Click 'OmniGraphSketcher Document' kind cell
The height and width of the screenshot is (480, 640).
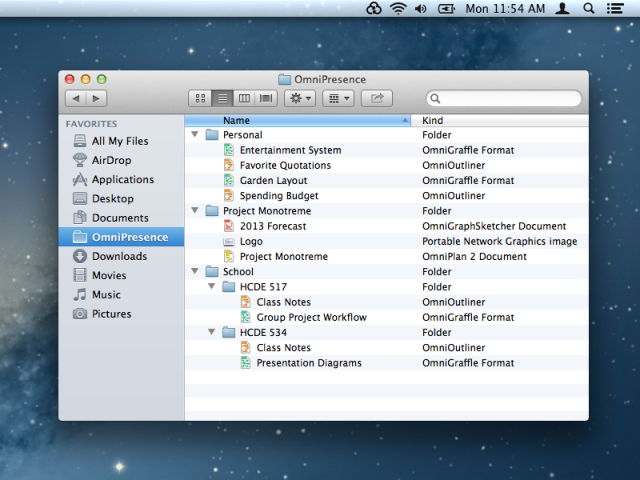494,226
